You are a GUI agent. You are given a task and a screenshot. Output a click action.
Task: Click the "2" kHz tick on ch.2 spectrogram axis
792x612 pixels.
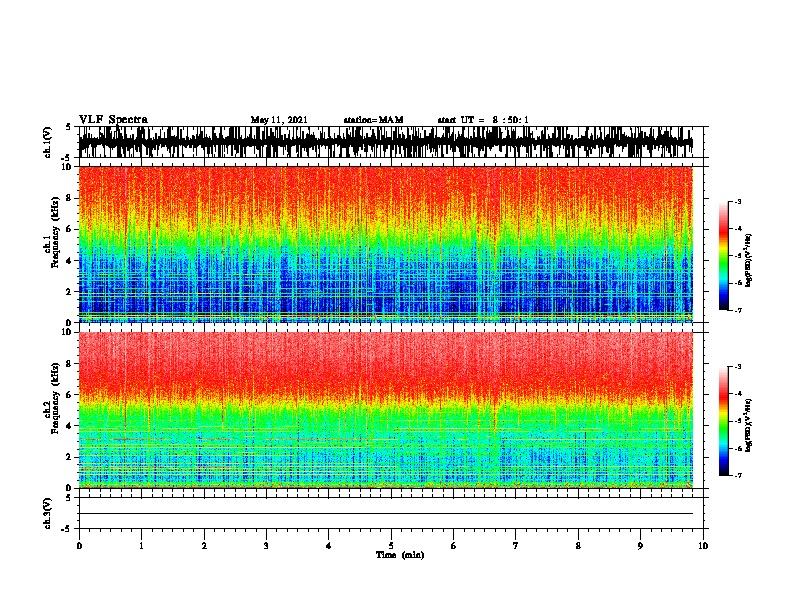(70, 457)
